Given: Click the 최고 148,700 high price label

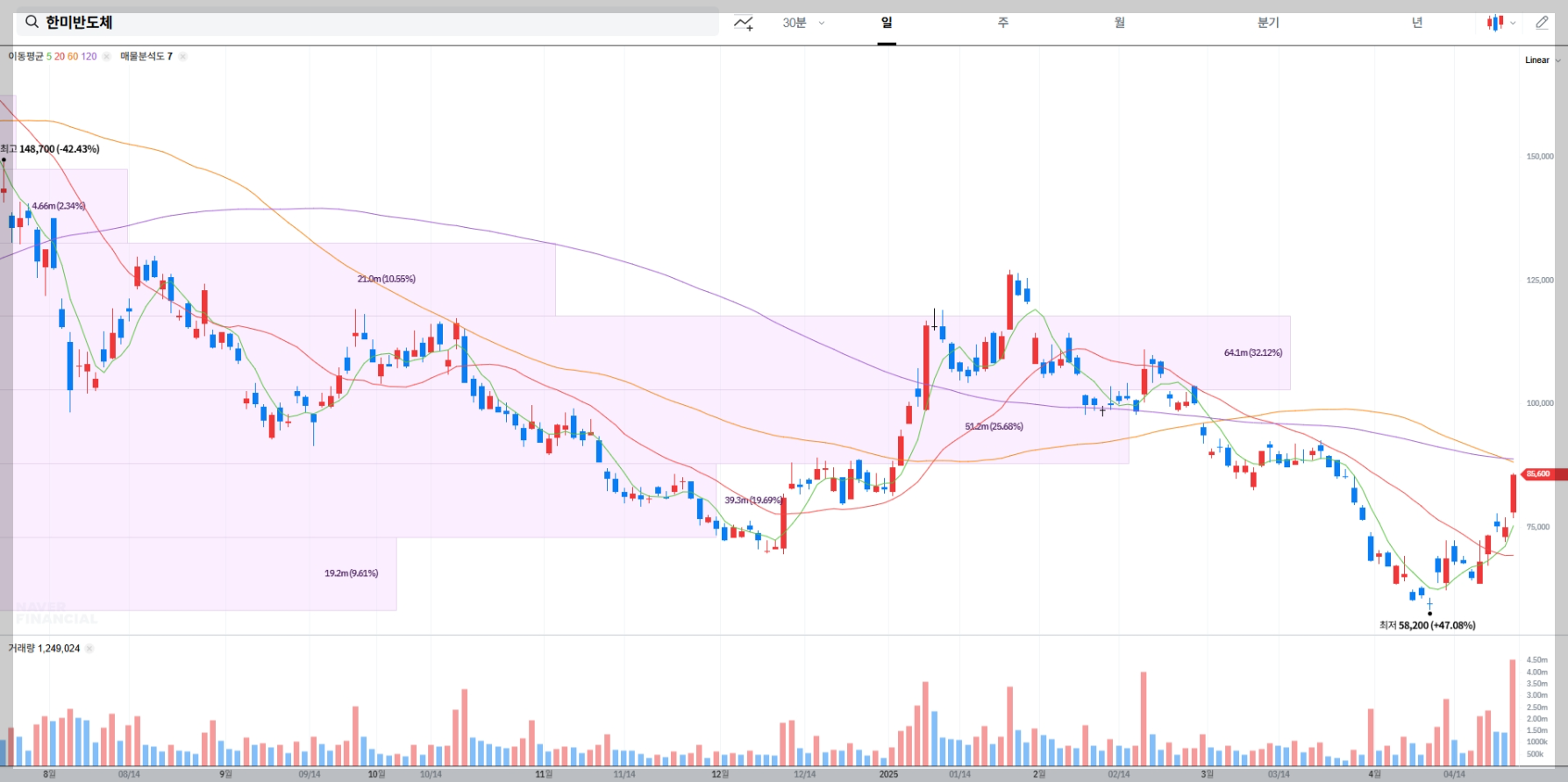Looking at the screenshot, I should 50,149.
